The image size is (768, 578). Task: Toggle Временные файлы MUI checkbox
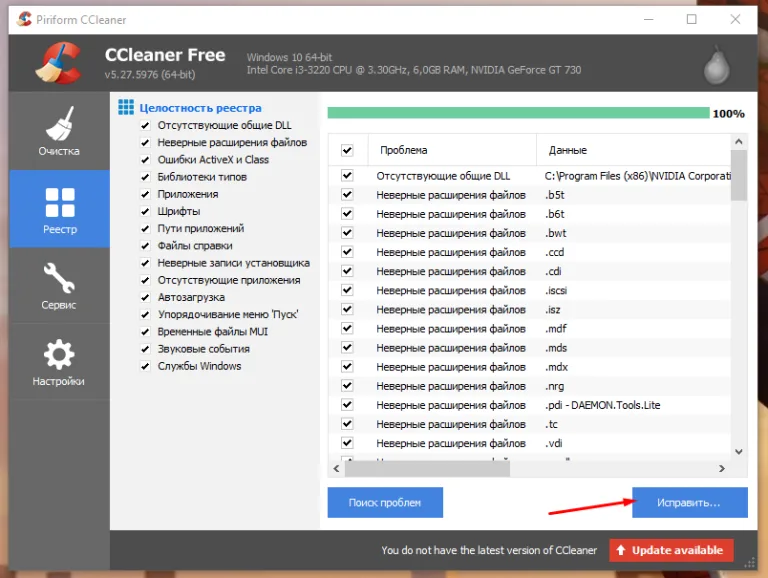(145, 332)
